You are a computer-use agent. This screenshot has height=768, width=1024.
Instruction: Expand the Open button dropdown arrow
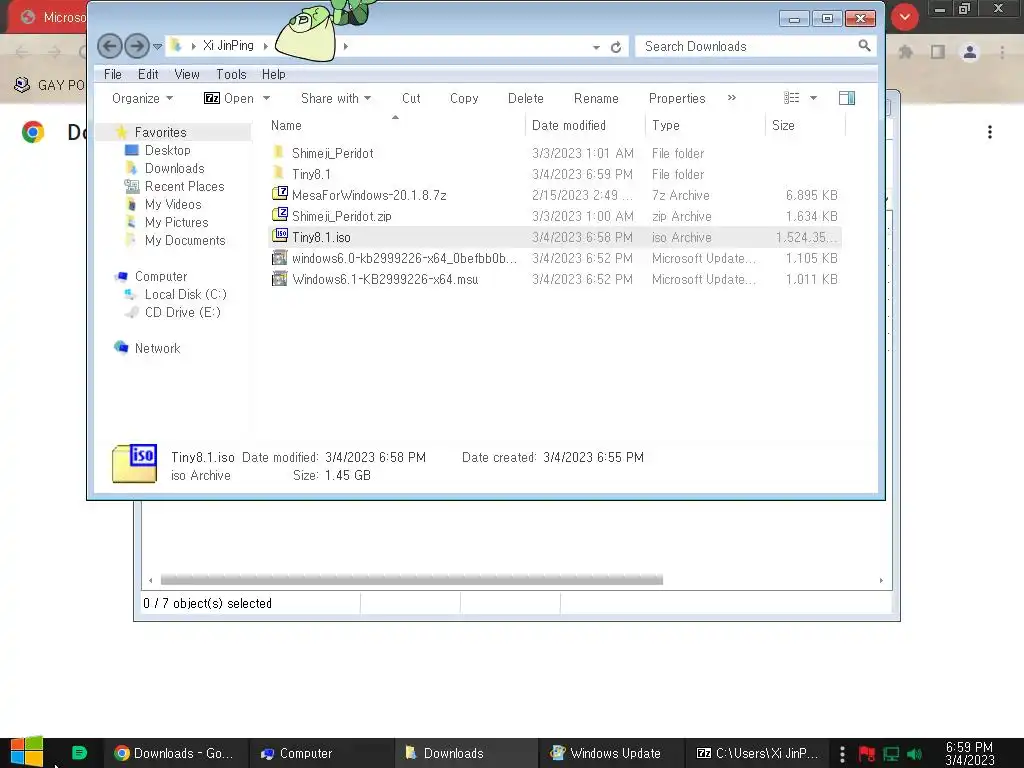click(266, 99)
